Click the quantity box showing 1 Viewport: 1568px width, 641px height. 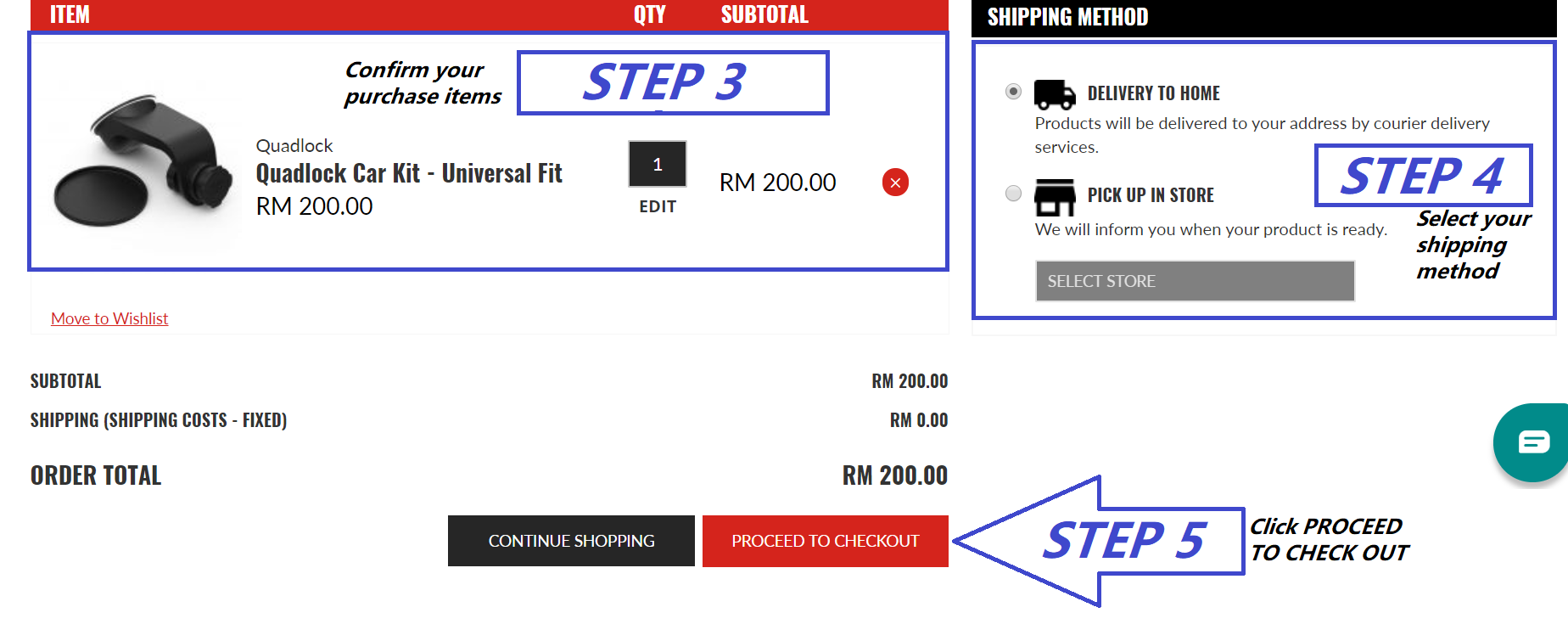coord(657,165)
